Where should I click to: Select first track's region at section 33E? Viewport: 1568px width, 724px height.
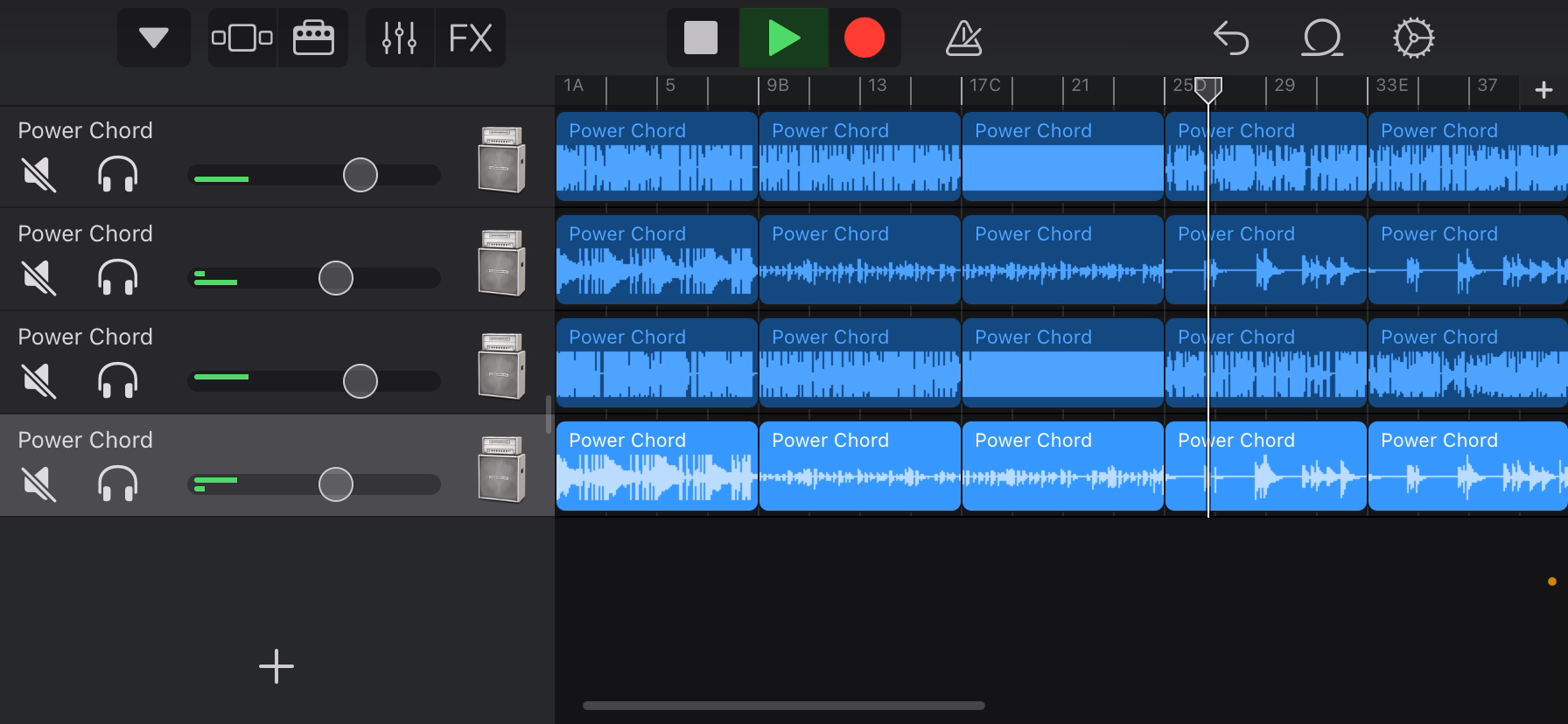click(1468, 157)
